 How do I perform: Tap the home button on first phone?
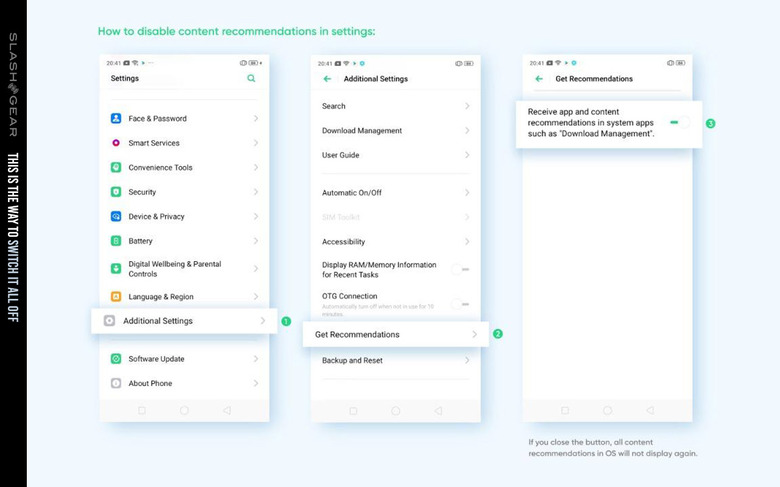coord(184,410)
